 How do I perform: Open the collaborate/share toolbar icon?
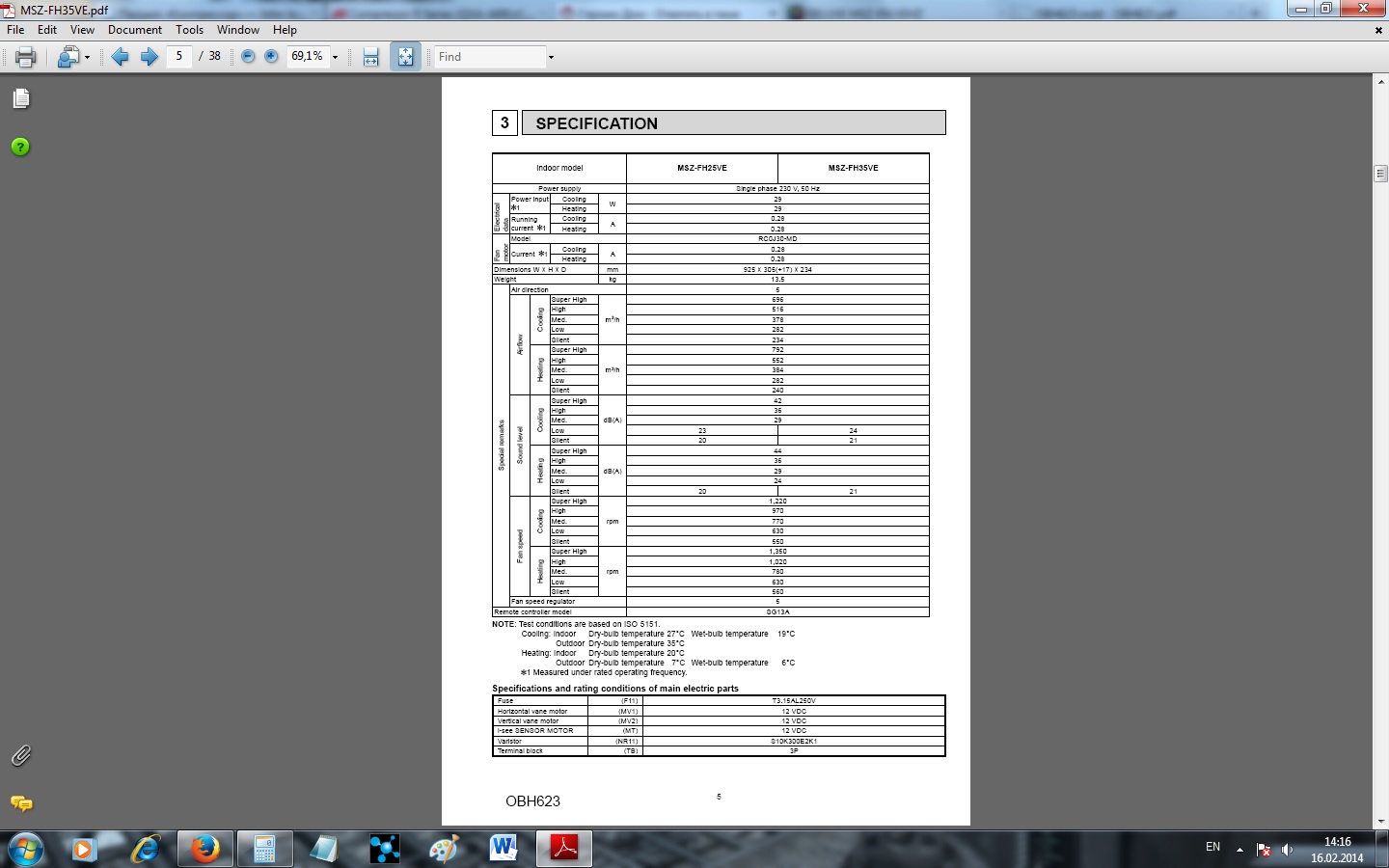pyautogui.click(x=68, y=57)
